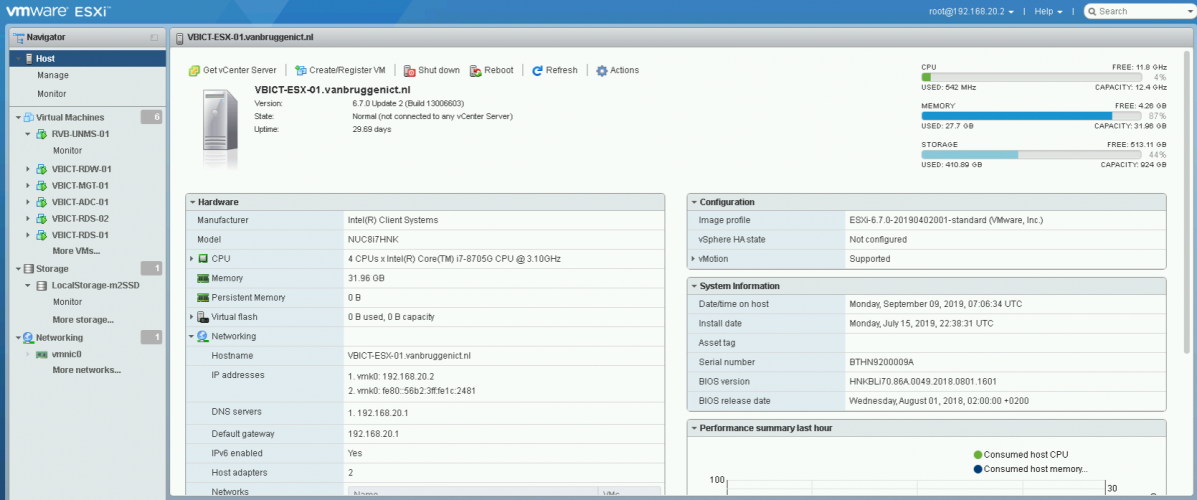Image resolution: width=1197 pixels, height=500 pixels.
Task: Collapse the Virtual Machines tree section
Action: (18, 117)
